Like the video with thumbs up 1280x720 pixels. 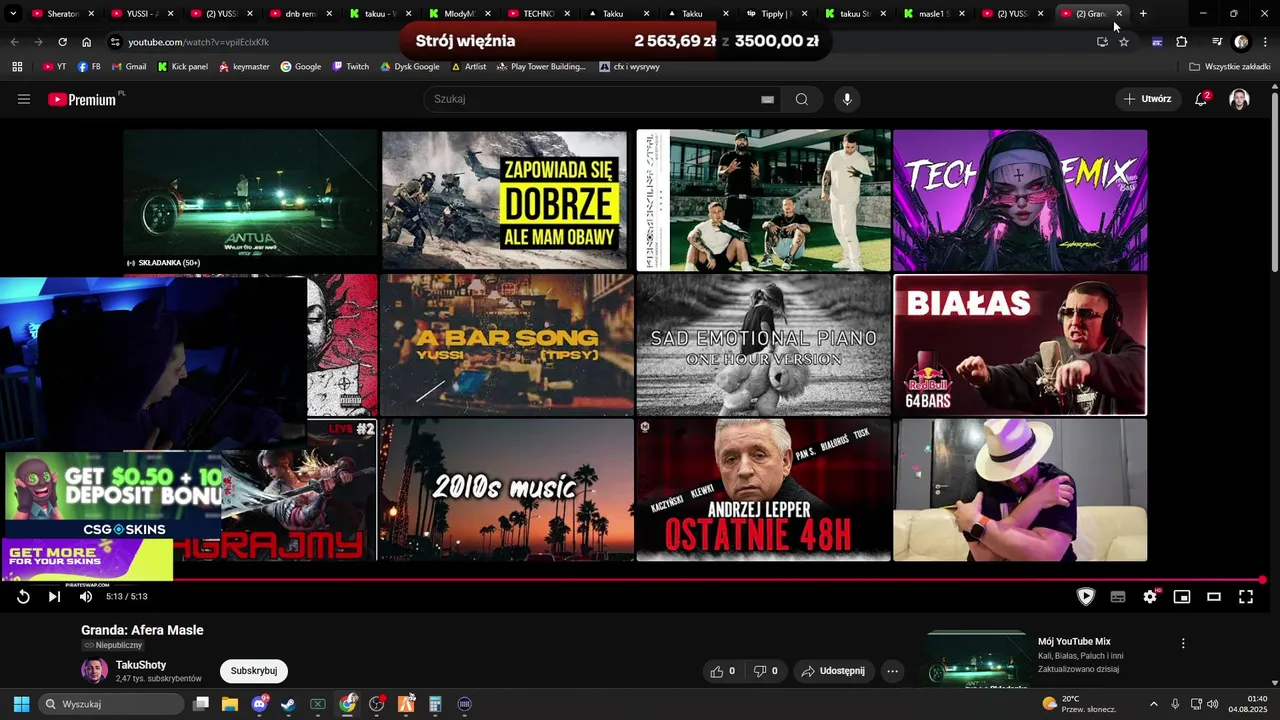723,671
